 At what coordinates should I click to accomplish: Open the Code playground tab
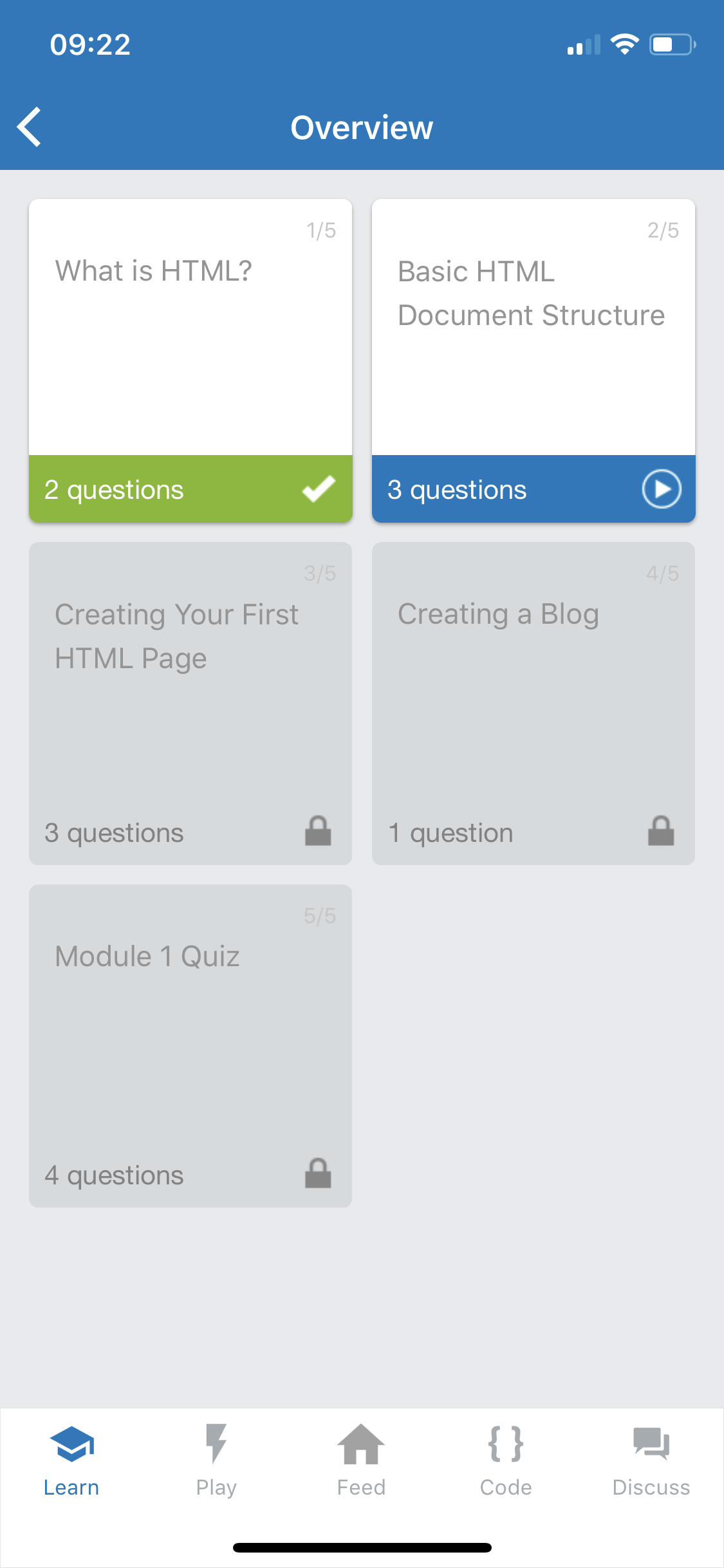point(506,1461)
